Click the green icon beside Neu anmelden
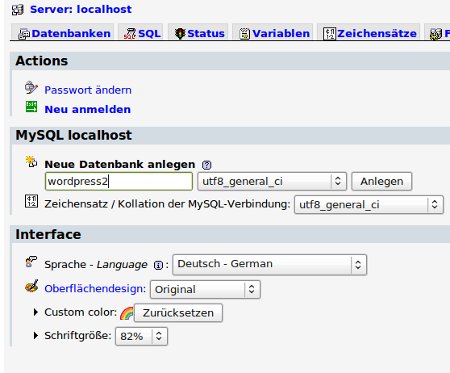The height and width of the screenshot is (373, 450). [x=31, y=107]
